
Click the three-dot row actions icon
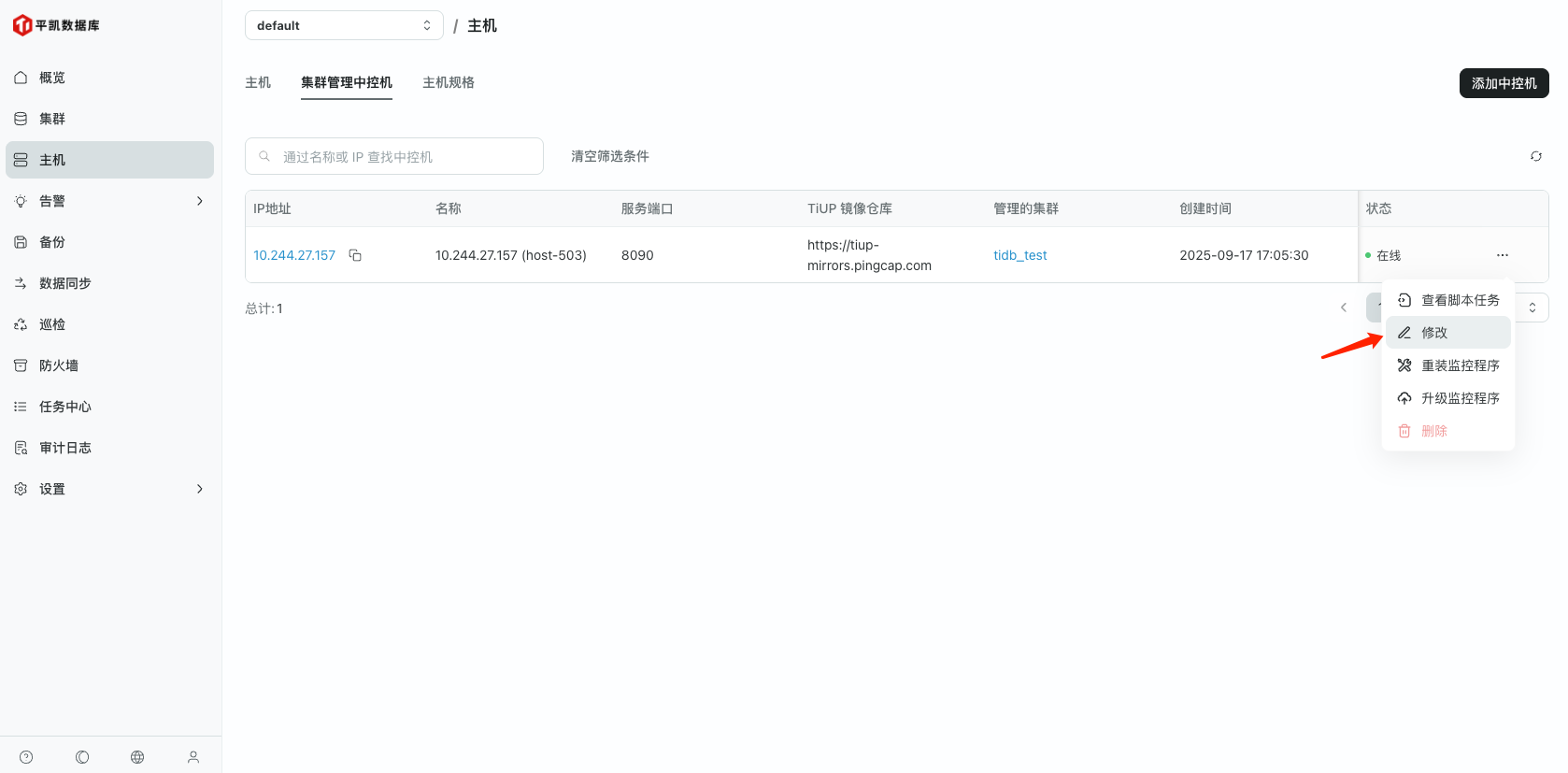click(x=1502, y=255)
